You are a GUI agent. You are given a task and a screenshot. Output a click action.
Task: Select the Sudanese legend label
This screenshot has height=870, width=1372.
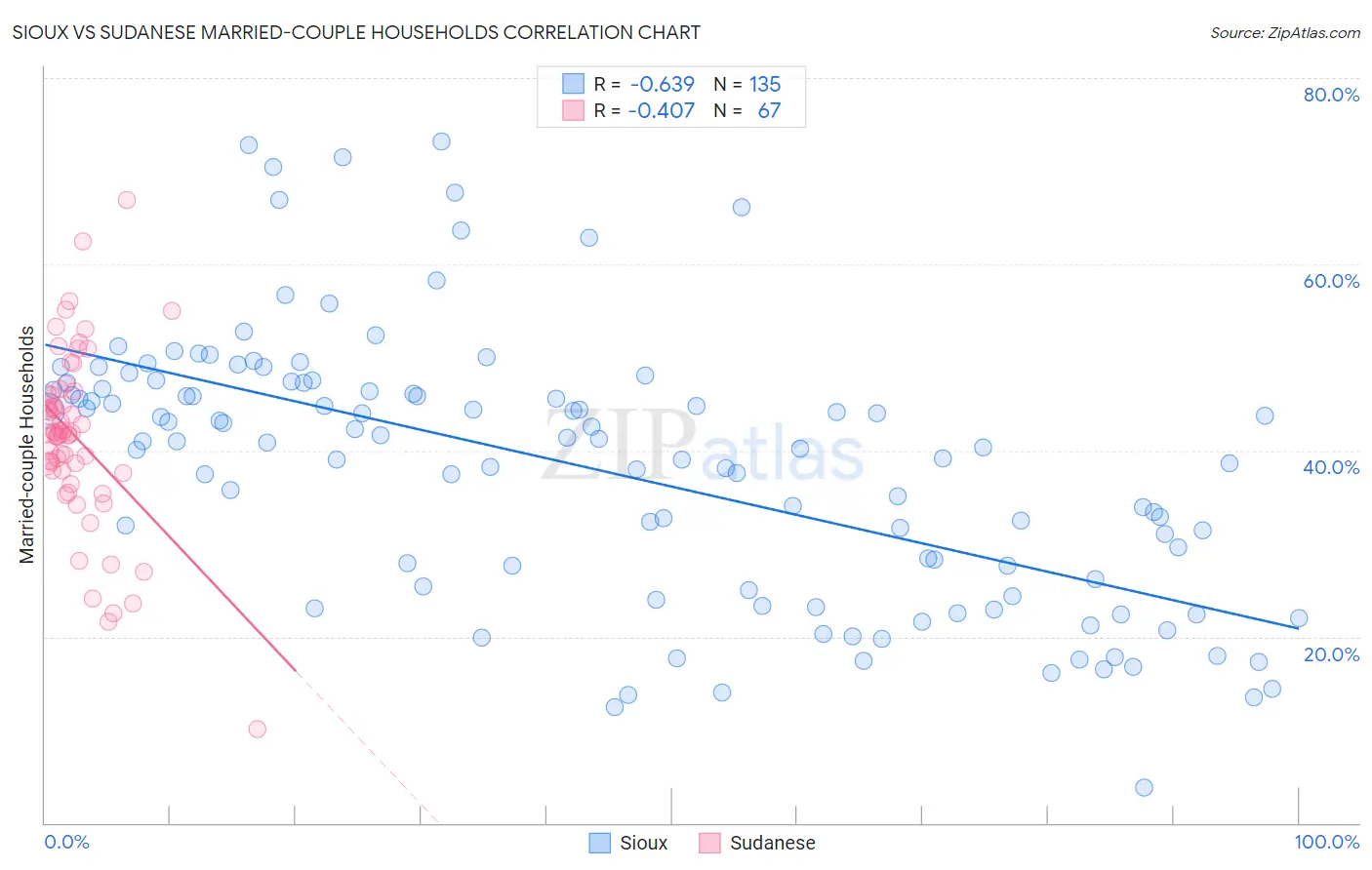(x=773, y=843)
